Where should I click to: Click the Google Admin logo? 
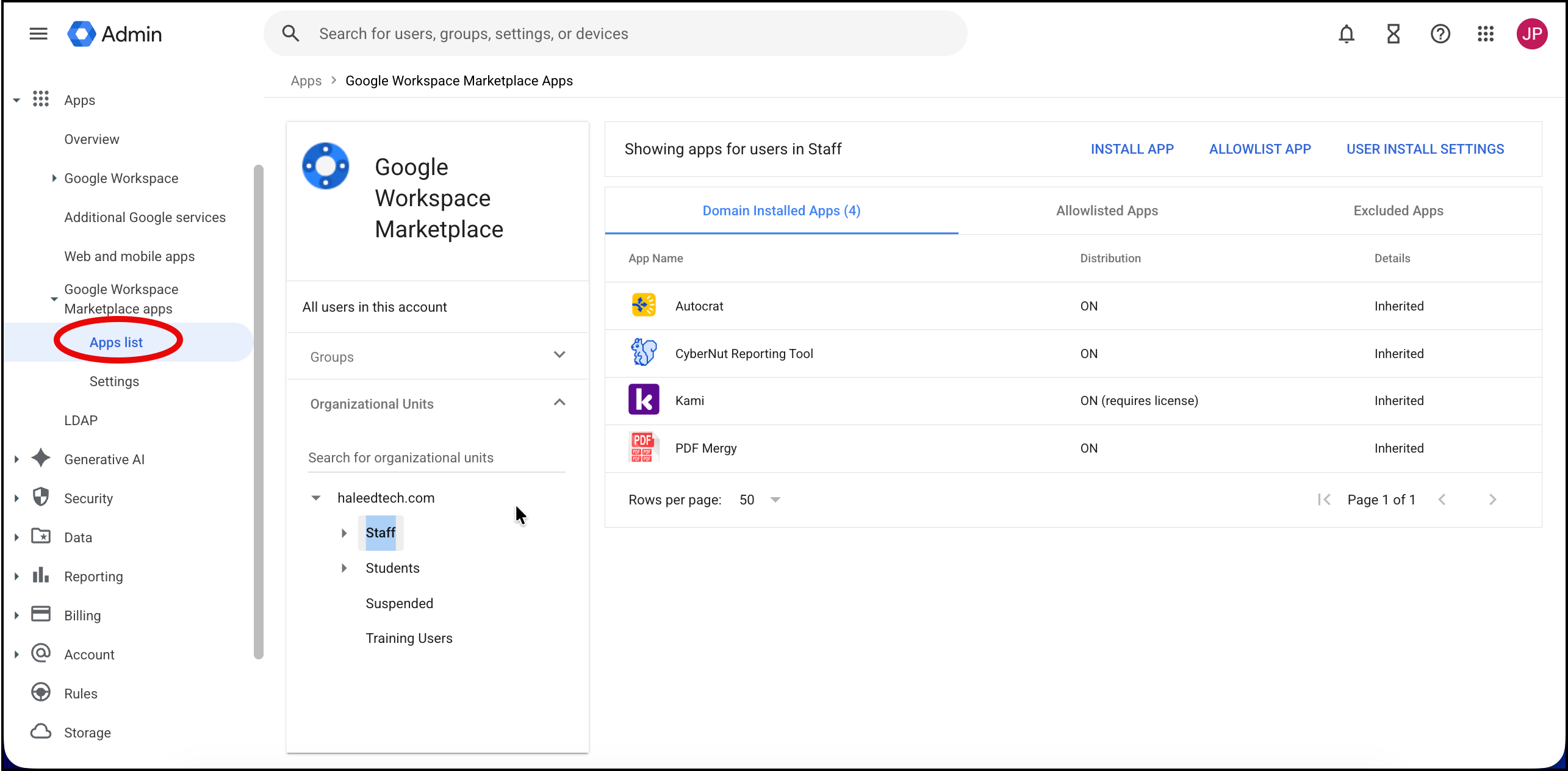[x=115, y=34]
